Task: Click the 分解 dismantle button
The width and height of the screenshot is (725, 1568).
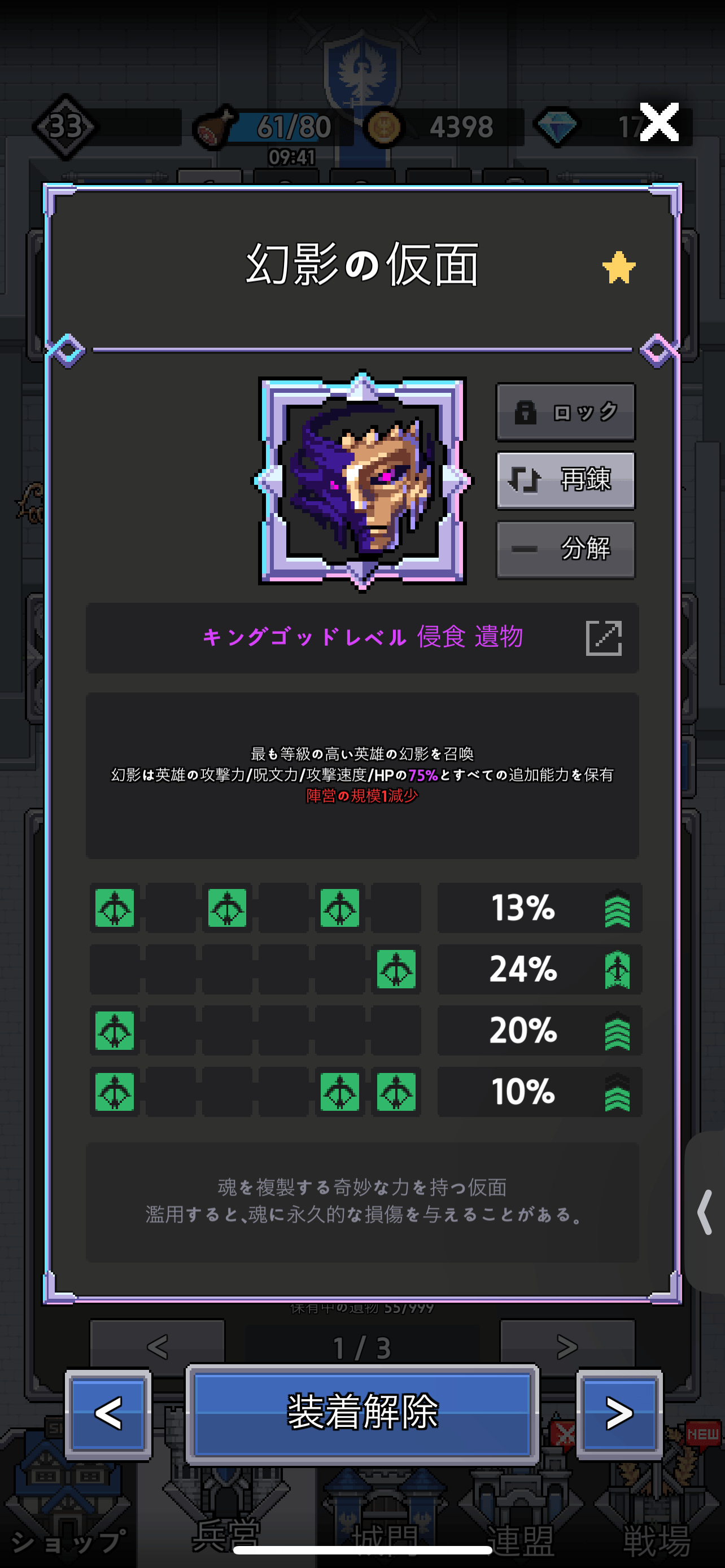Action: [x=566, y=549]
